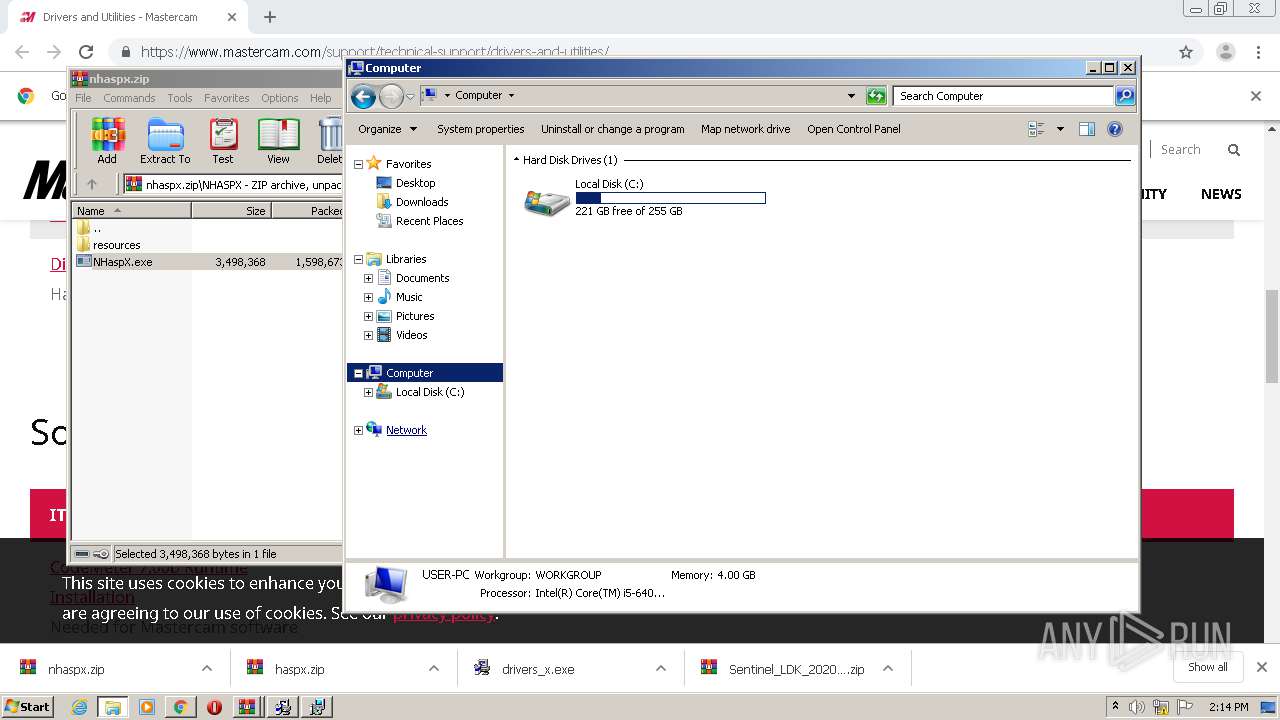The height and width of the screenshot is (720, 1280).
Task: Sort WinRAR list by Size column
Action: [231, 211]
